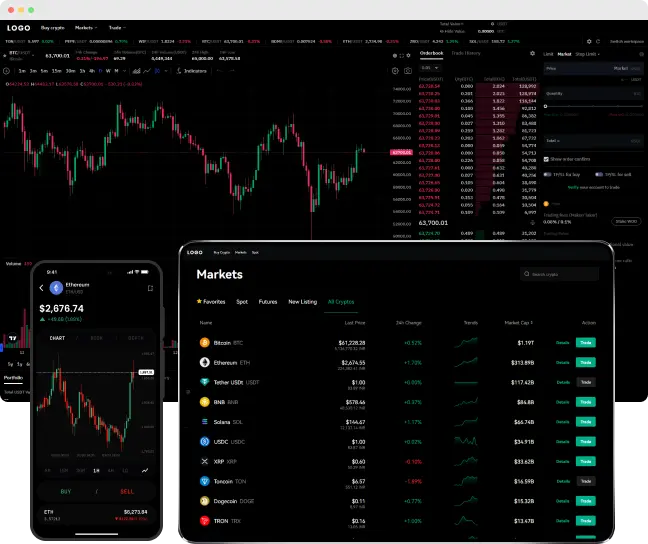Image resolution: width=648 pixels, height=544 pixels.
Task: Open chart settings gear beside camera icon
Action: point(395,71)
